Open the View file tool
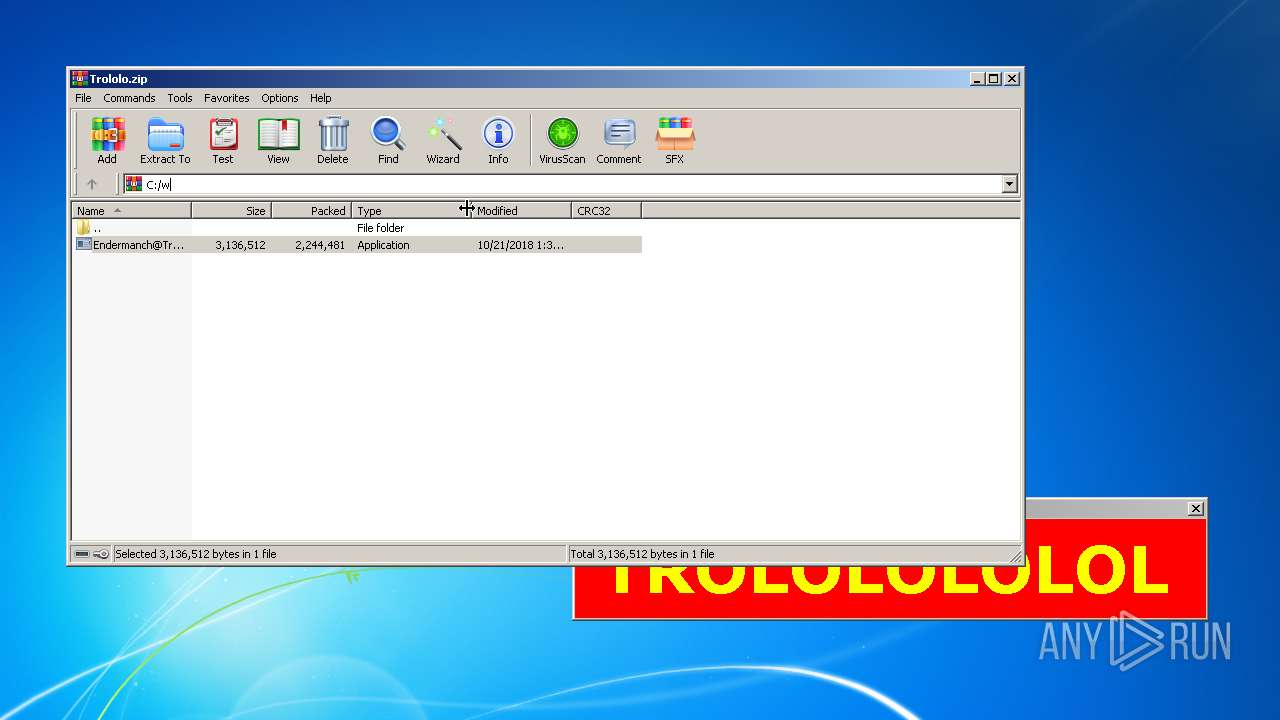Viewport: 1280px width, 720px height. pyautogui.click(x=278, y=140)
